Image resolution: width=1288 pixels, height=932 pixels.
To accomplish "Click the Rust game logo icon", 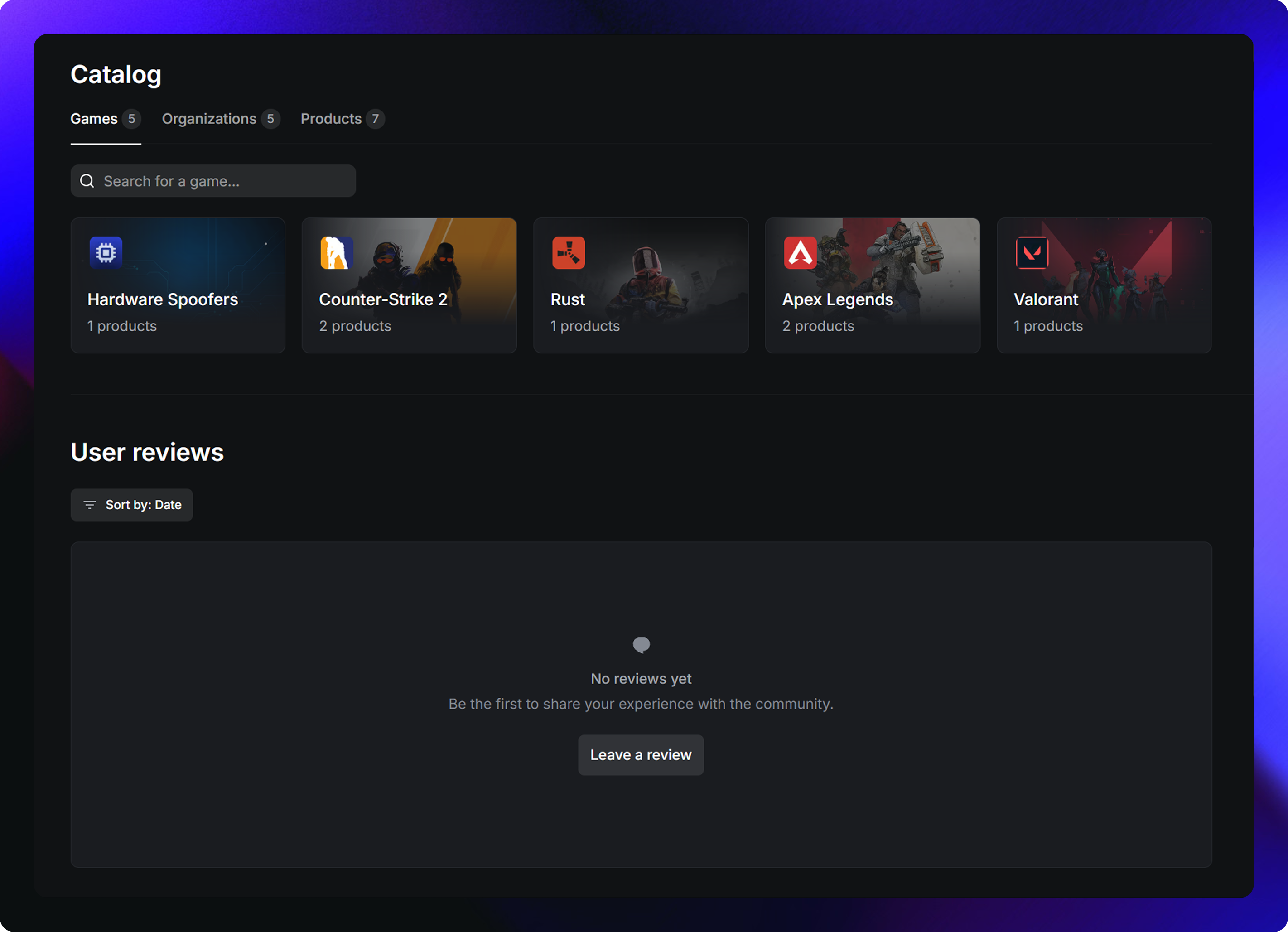I will point(569,253).
